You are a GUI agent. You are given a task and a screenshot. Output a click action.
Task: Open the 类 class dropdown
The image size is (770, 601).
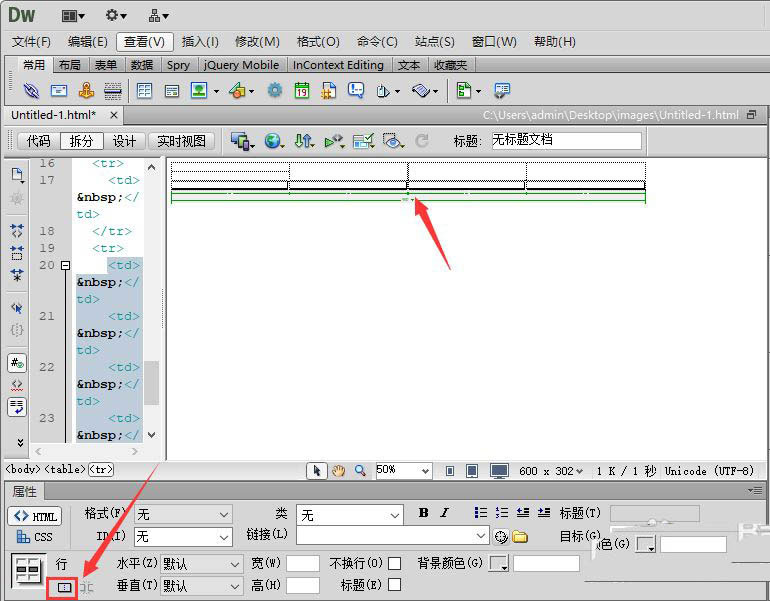point(350,516)
